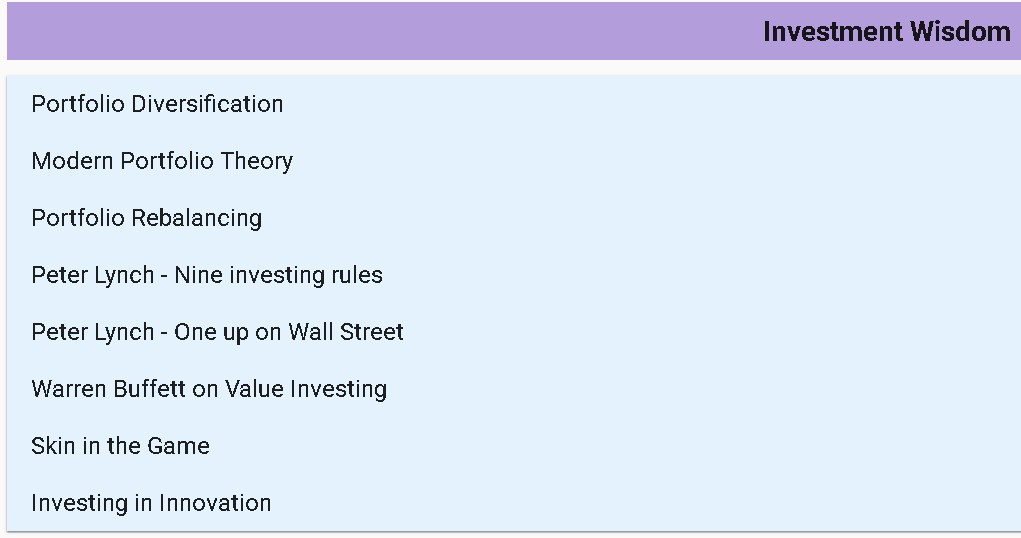1021x538 pixels.
Task: Open Peter Lynch - One up on Wall Street
Action: click(217, 332)
